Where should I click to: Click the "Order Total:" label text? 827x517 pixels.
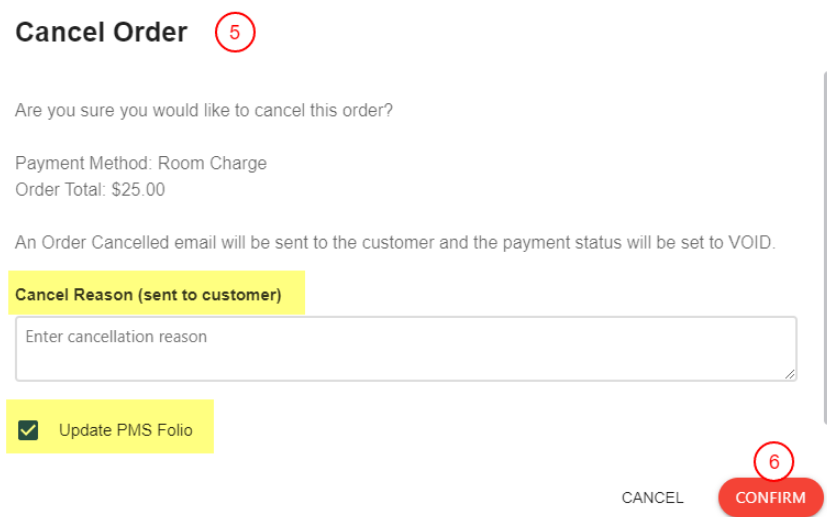point(59,189)
